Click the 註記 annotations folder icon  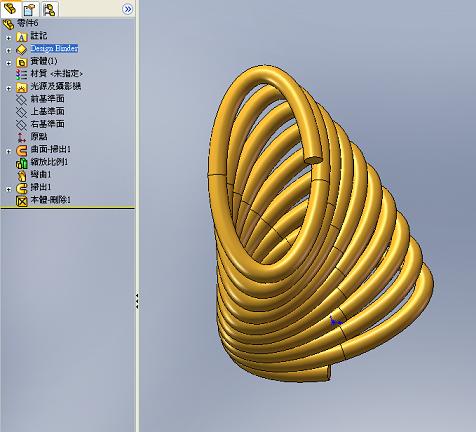(22, 37)
